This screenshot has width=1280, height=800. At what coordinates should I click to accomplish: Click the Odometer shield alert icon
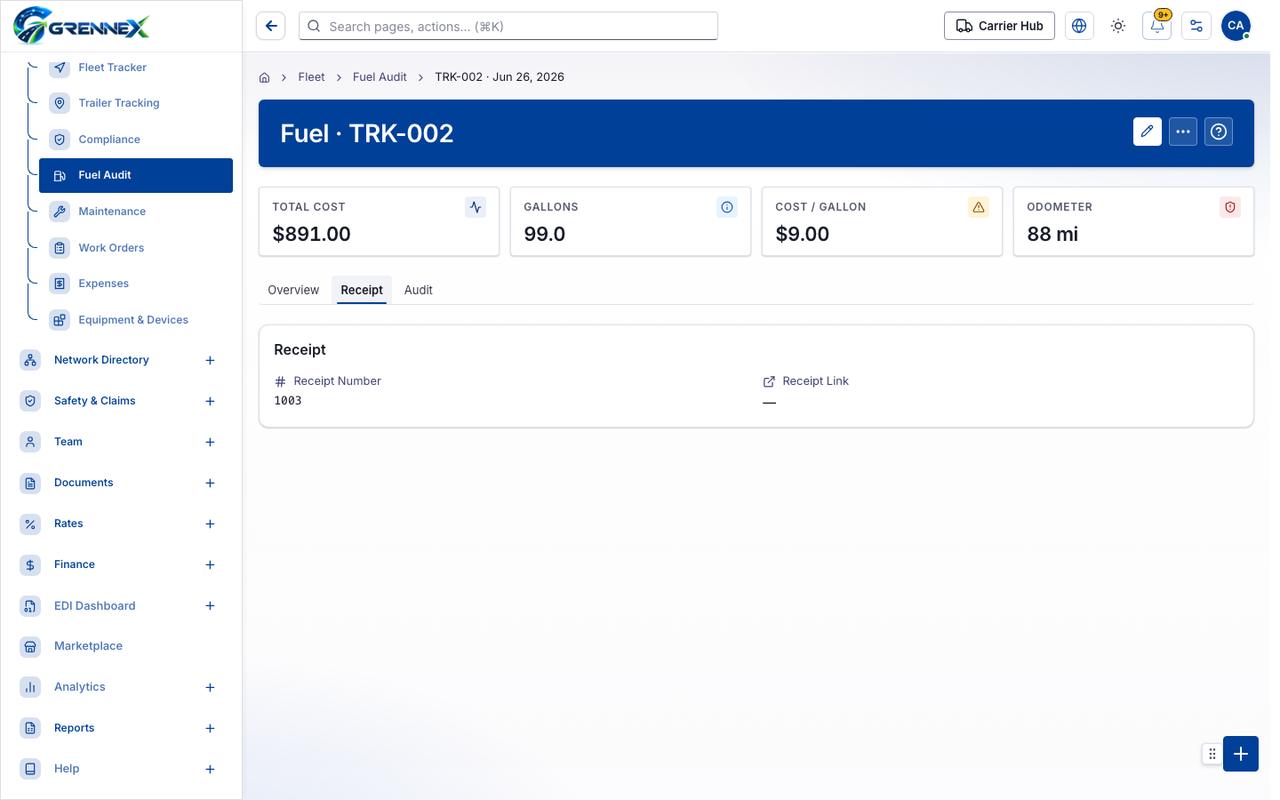pyautogui.click(x=1230, y=207)
